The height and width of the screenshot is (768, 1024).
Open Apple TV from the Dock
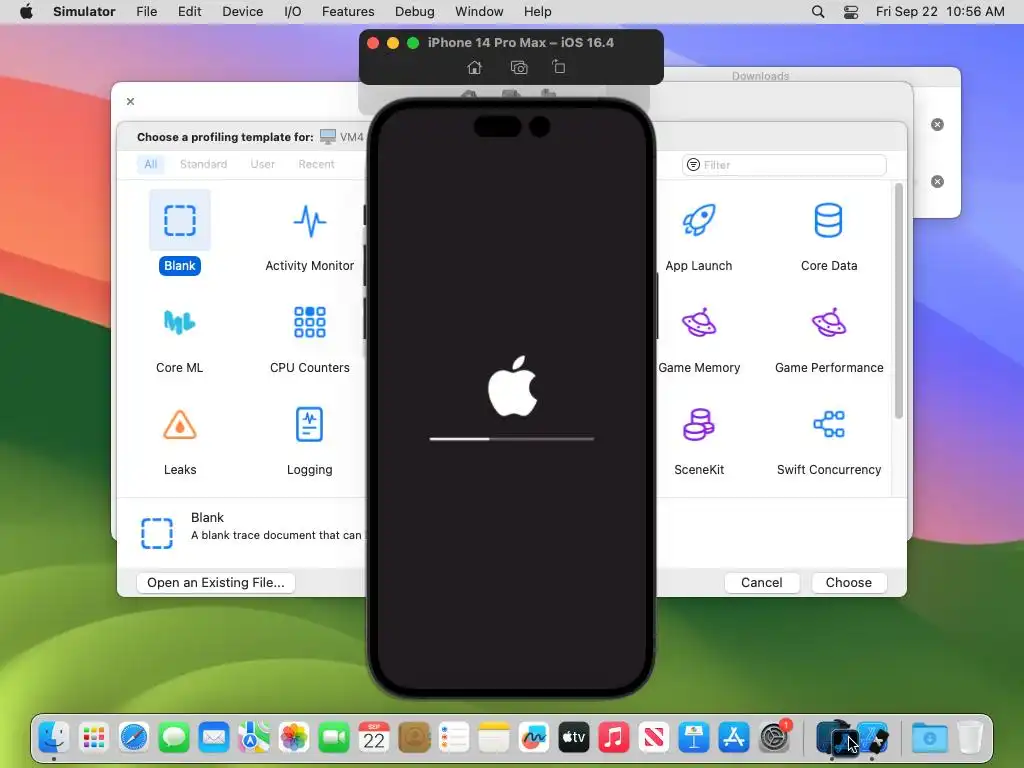pos(573,738)
